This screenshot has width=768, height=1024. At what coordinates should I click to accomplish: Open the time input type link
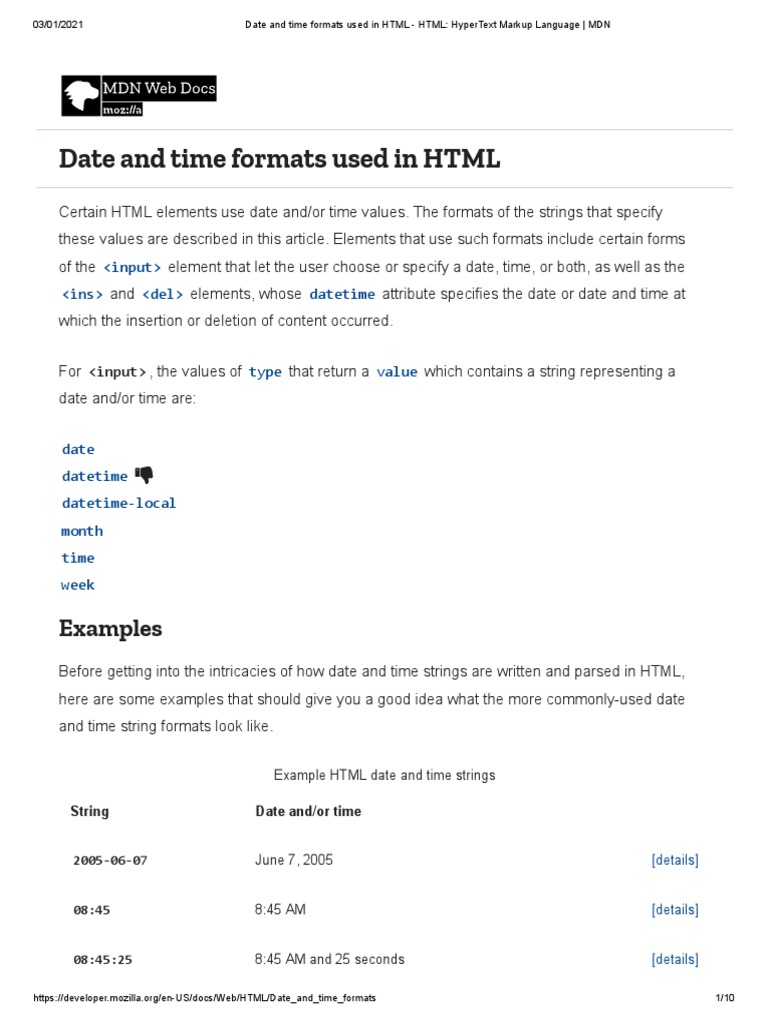point(78,557)
